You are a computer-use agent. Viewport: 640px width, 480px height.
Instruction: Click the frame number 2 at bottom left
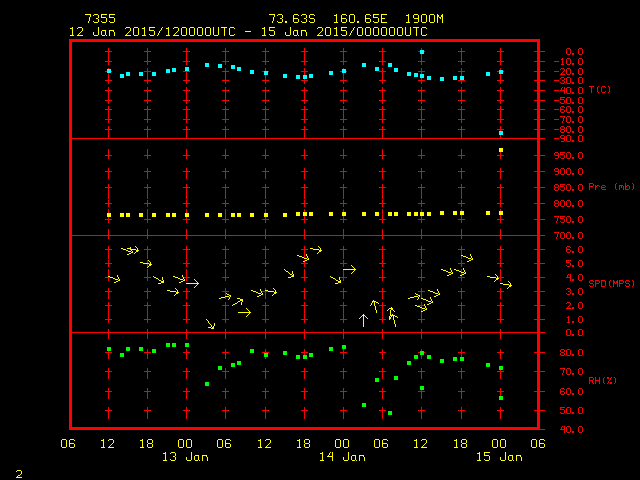pyautogui.click(x=18, y=471)
